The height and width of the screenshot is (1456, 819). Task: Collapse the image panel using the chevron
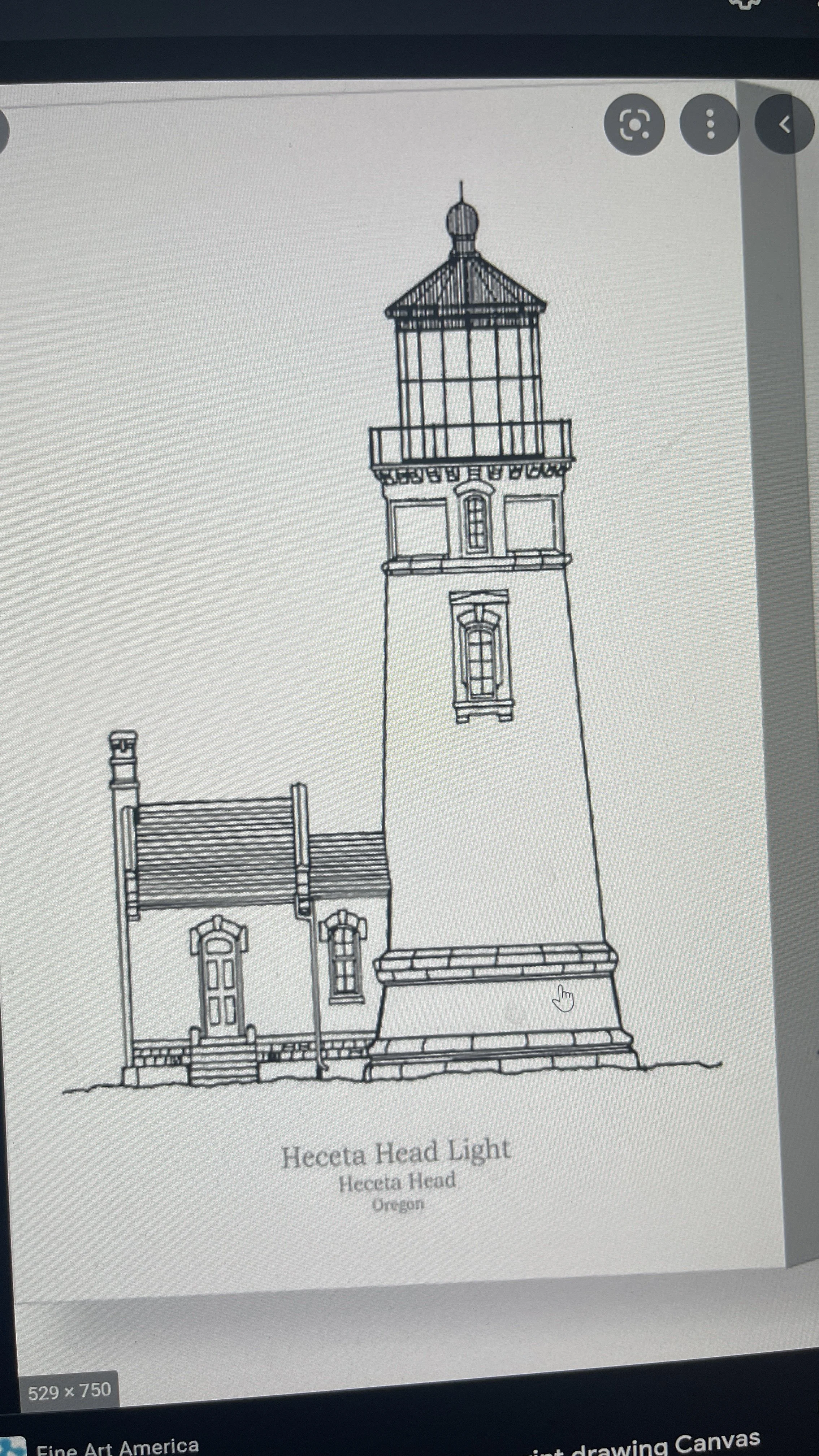(785, 125)
